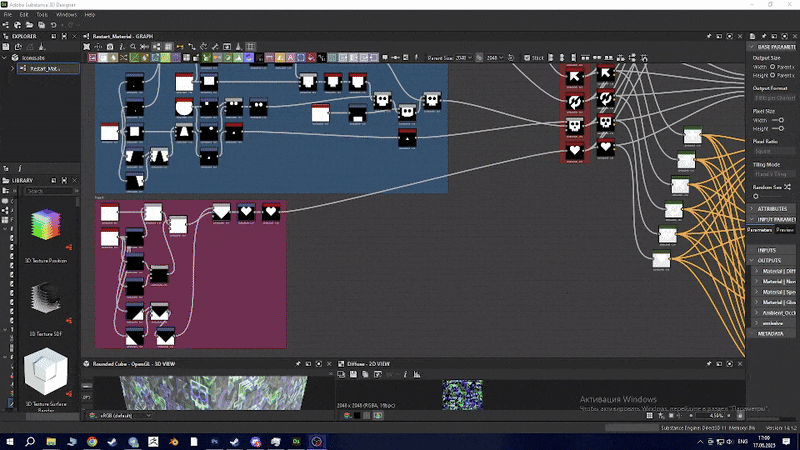This screenshot has width=800, height=450.
Task: Toggle the Stack checkbox in graph toolbar
Action: click(x=527, y=58)
